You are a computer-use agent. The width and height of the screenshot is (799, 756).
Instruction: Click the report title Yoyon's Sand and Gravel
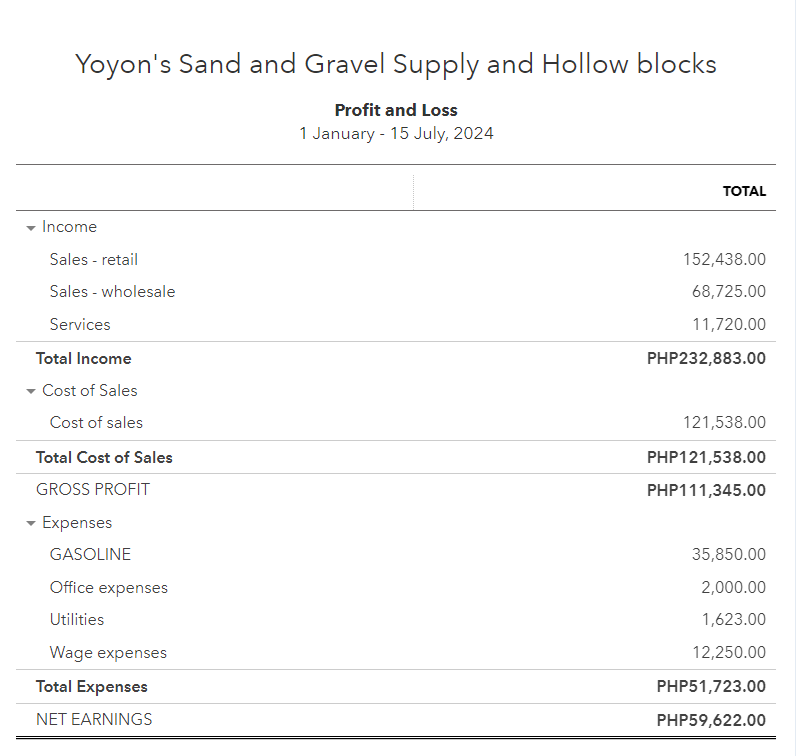pyautogui.click(x=396, y=65)
